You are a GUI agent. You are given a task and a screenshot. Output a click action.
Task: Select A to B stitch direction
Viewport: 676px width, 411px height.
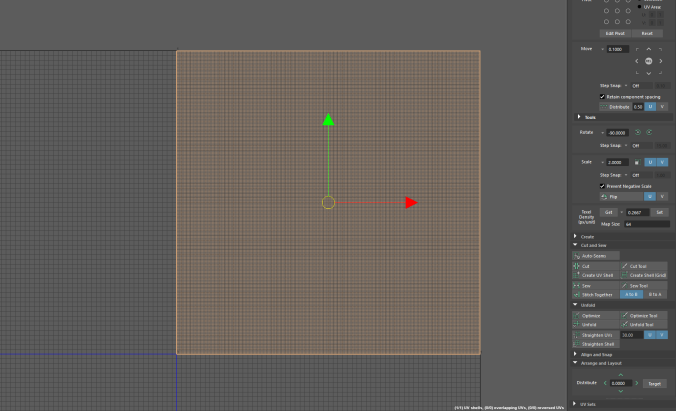point(632,295)
